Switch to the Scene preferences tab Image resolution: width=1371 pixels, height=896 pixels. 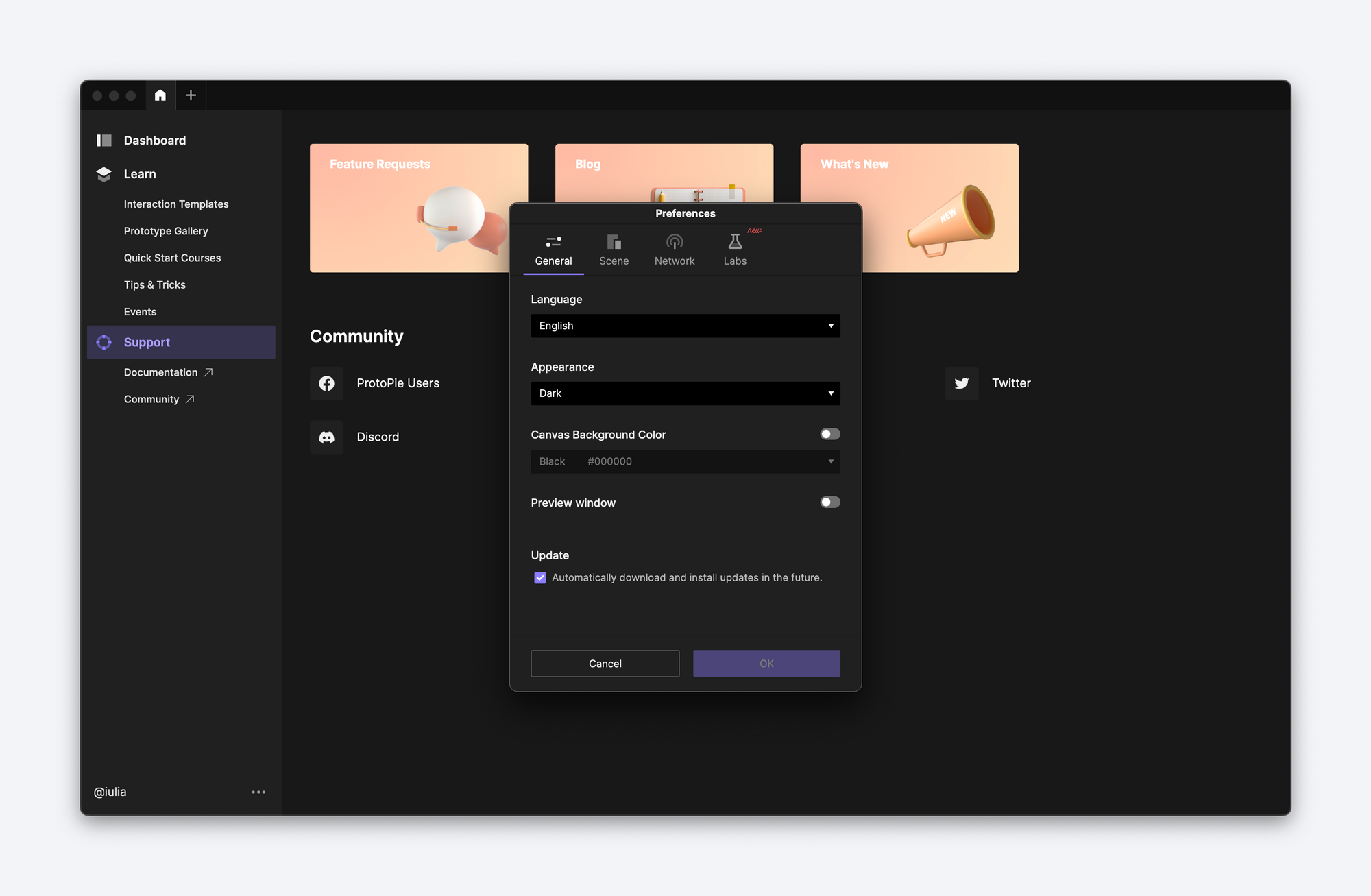pyautogui.click(x=614, y=250)
